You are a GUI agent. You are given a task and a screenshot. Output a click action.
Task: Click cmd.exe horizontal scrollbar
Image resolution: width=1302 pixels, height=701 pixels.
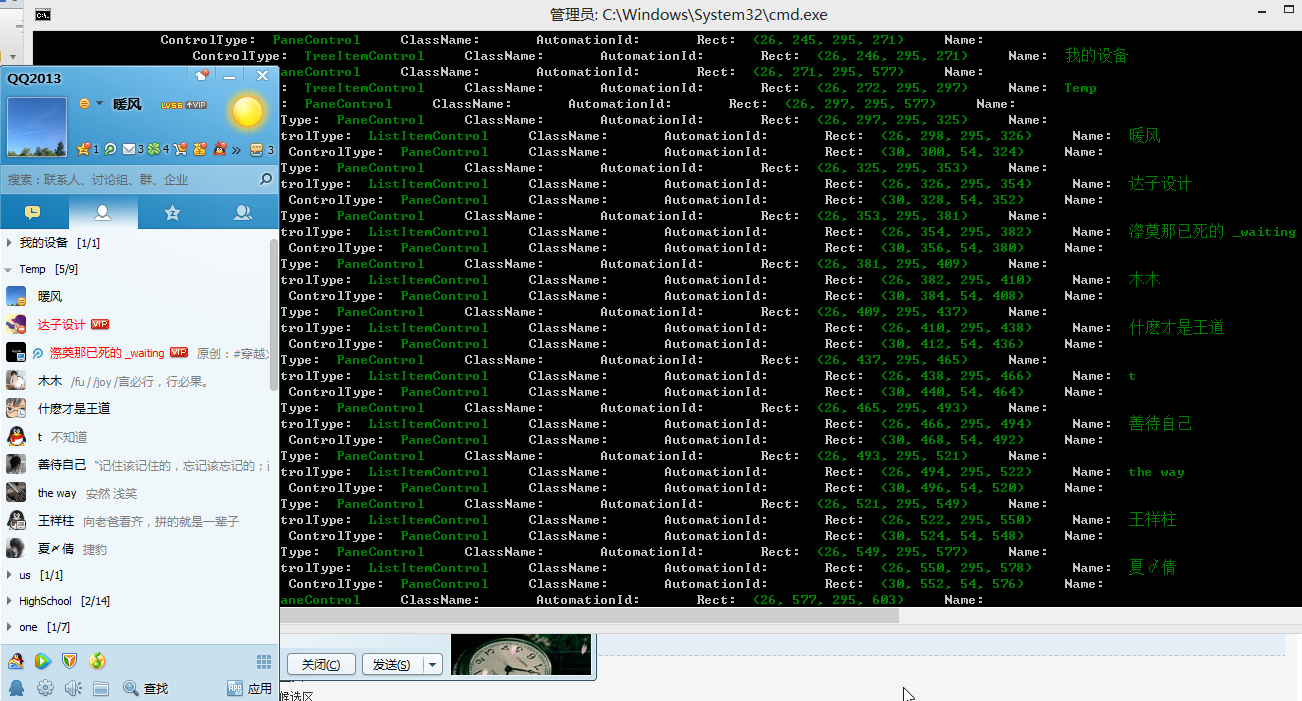coord(588,616)
